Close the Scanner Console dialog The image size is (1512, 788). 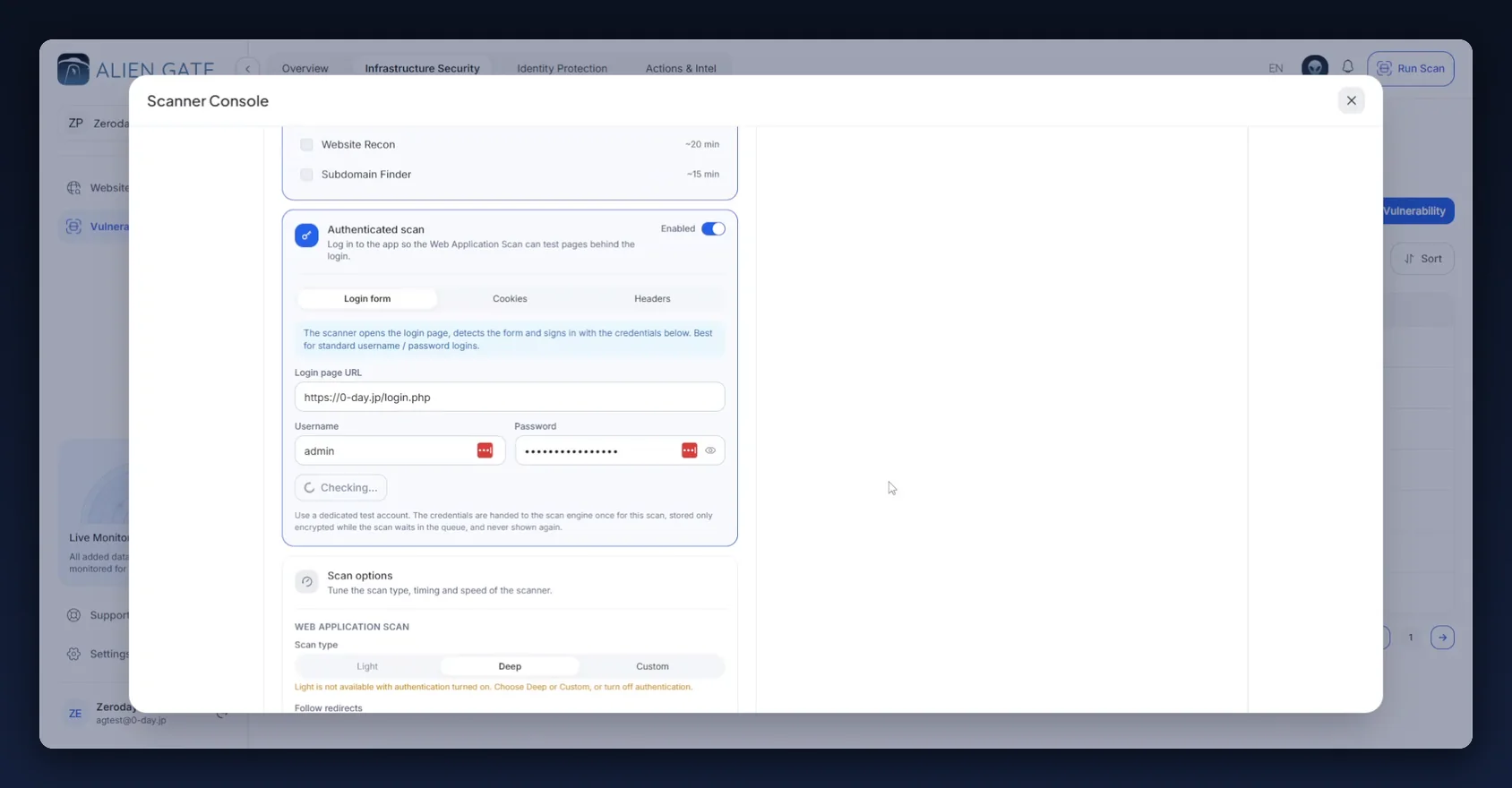pos(1351,100)
